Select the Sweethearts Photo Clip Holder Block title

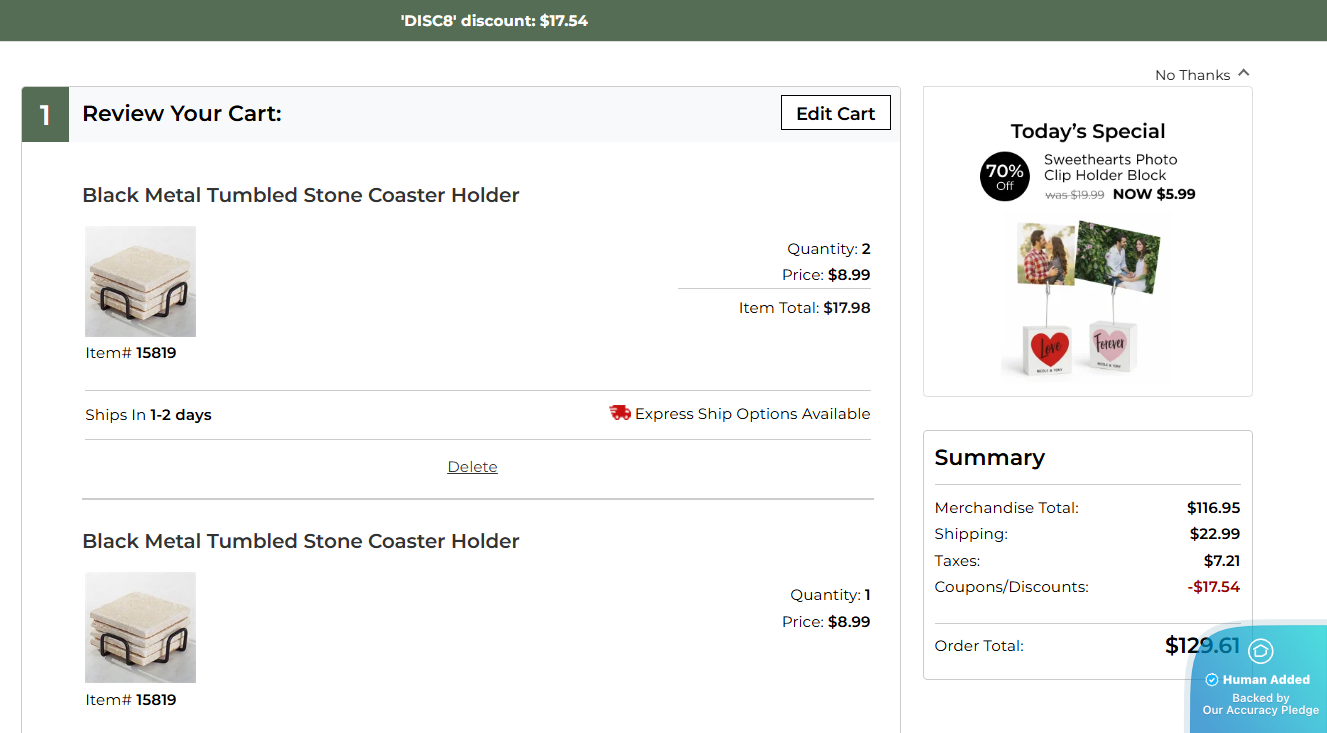pos(1110,167)
